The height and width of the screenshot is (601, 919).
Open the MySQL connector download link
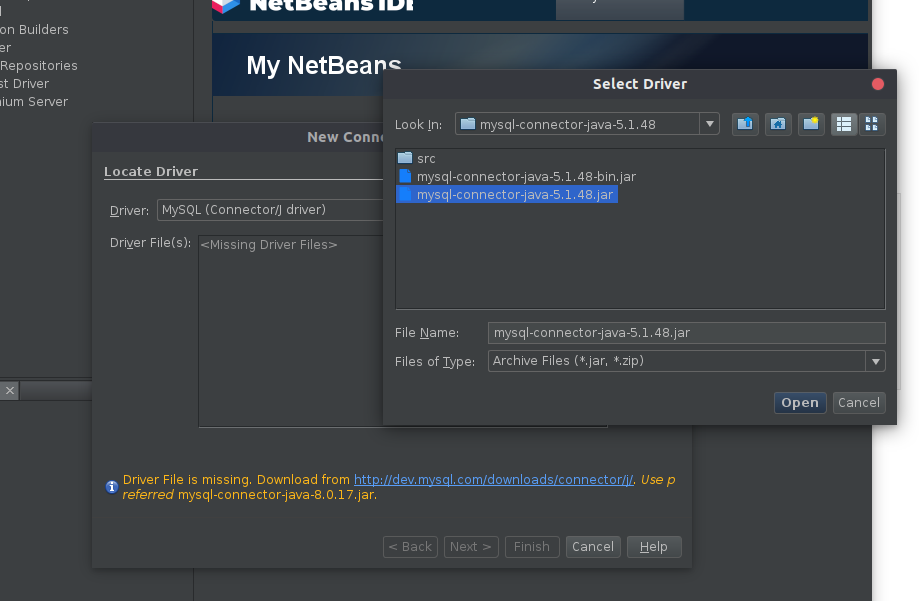[x=493, y=480]
